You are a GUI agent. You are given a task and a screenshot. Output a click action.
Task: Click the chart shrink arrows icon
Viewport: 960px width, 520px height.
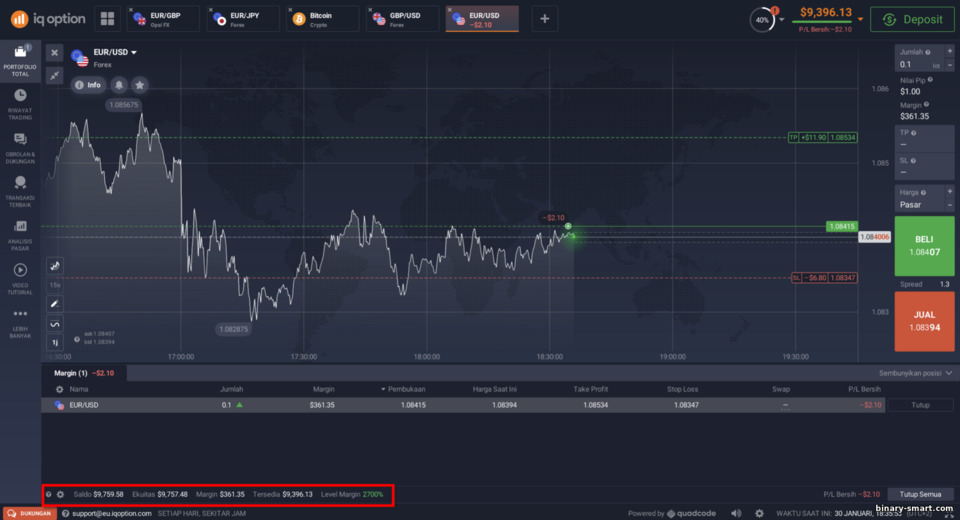point(54,75)
